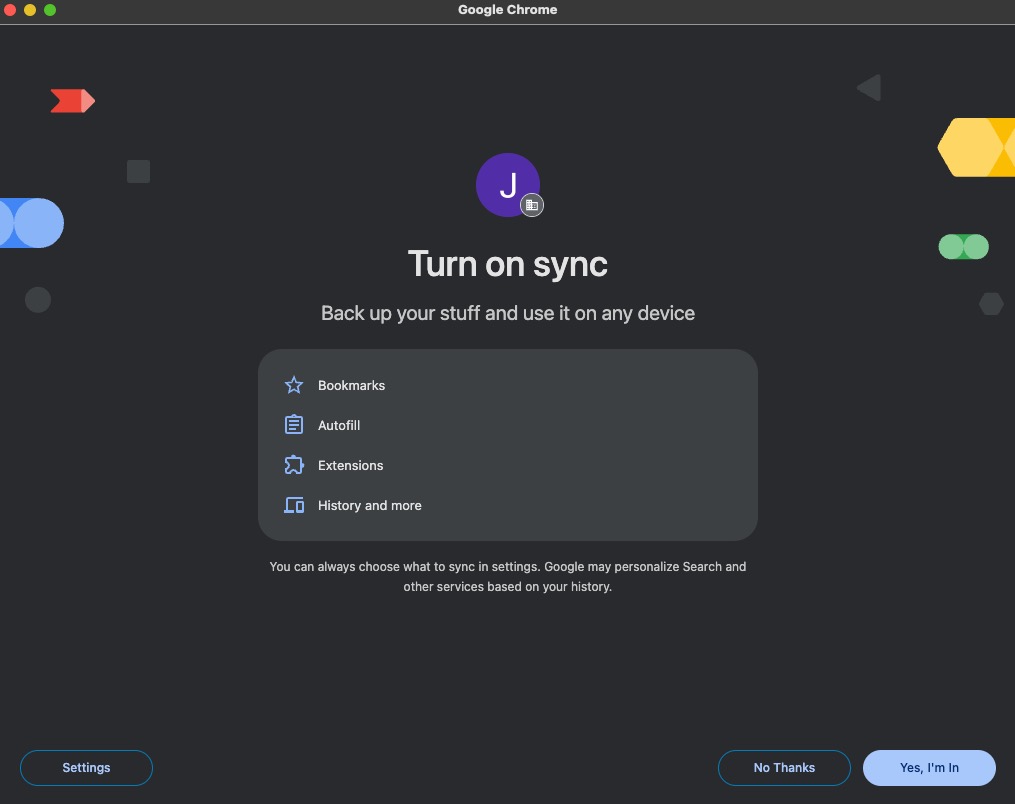Open sync Settings button
Image resolution: width=1015 pixels, height=804 pixels.
pyautogui.click(x=86, y=768)
